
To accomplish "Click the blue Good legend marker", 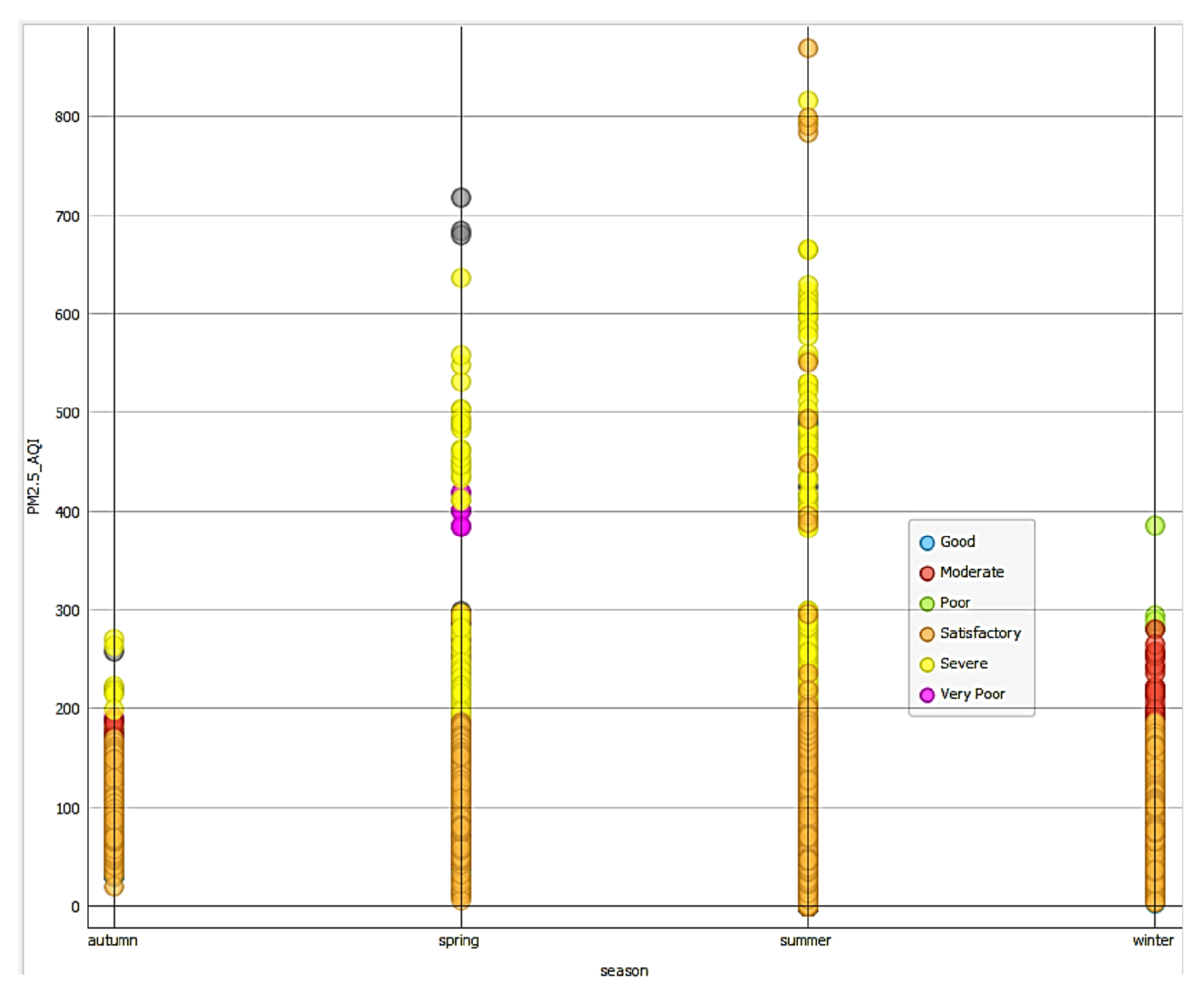I will tap(926, 543).
